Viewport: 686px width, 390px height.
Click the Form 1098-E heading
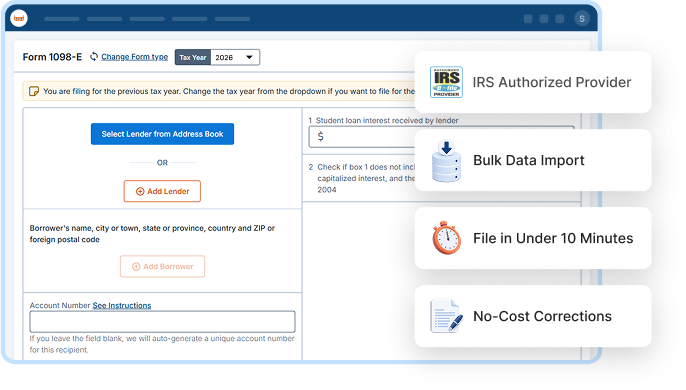pyautogui.click(x=52, y=57)
